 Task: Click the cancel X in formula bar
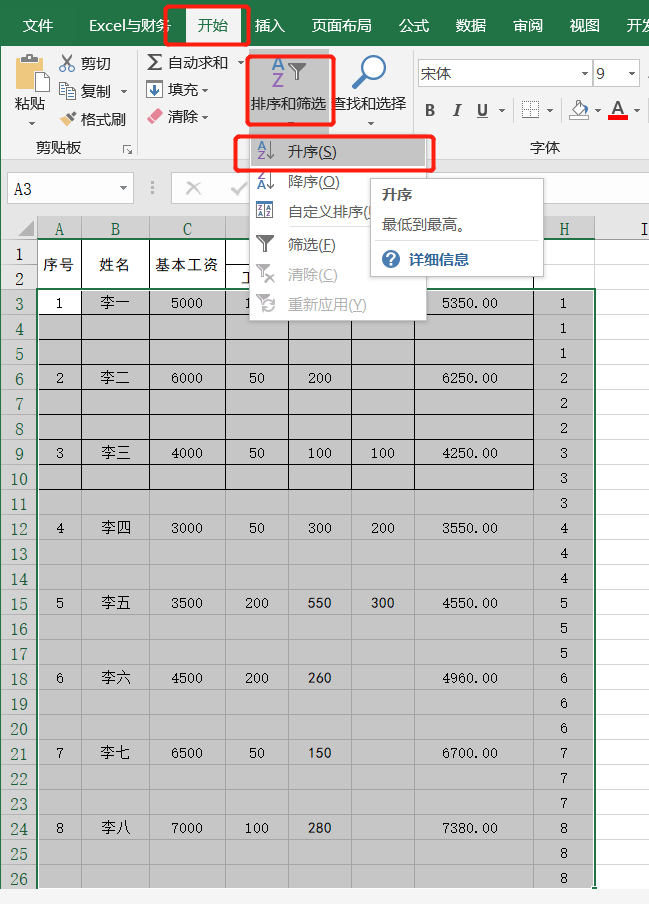click(193, 188)
